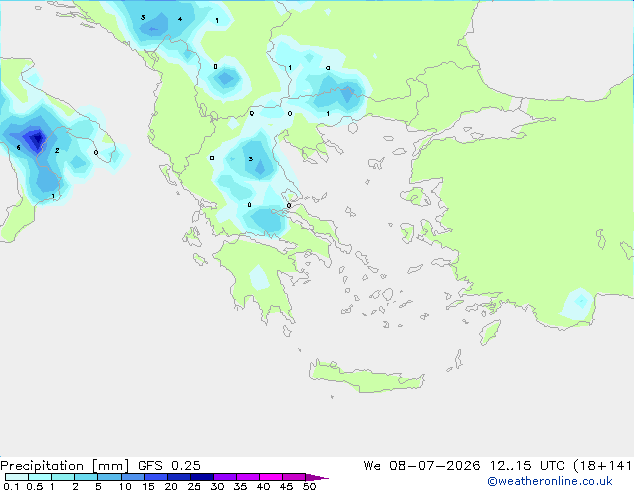Click the map value '3' over central Greece
Image resolution: width=634 pixels, height=490 pixels.
251,159
